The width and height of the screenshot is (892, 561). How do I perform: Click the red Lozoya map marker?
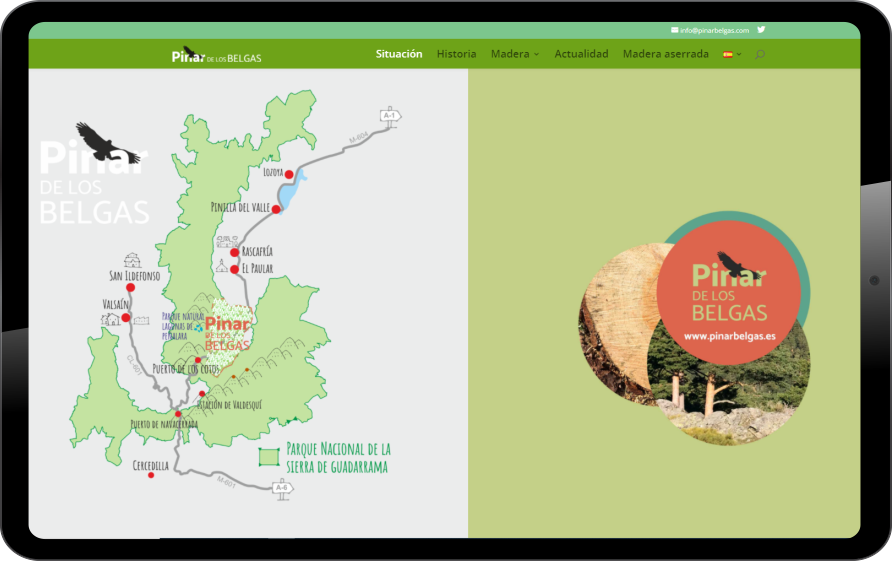tap(289, 174)
